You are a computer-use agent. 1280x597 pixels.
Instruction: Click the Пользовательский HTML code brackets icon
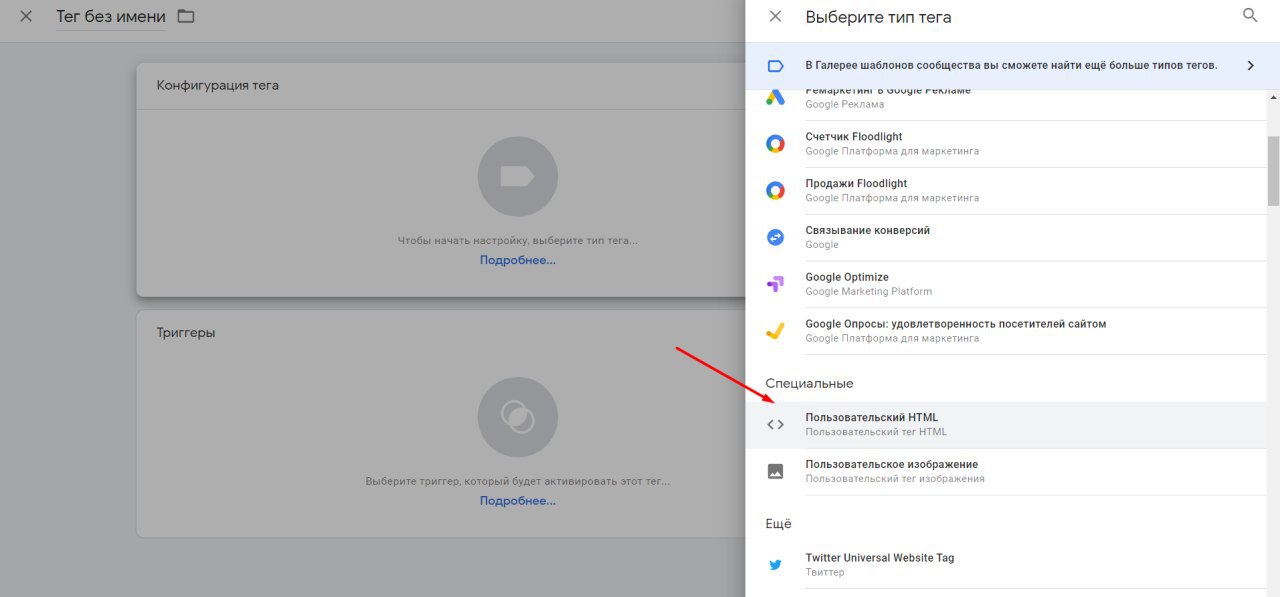[775, 425]
